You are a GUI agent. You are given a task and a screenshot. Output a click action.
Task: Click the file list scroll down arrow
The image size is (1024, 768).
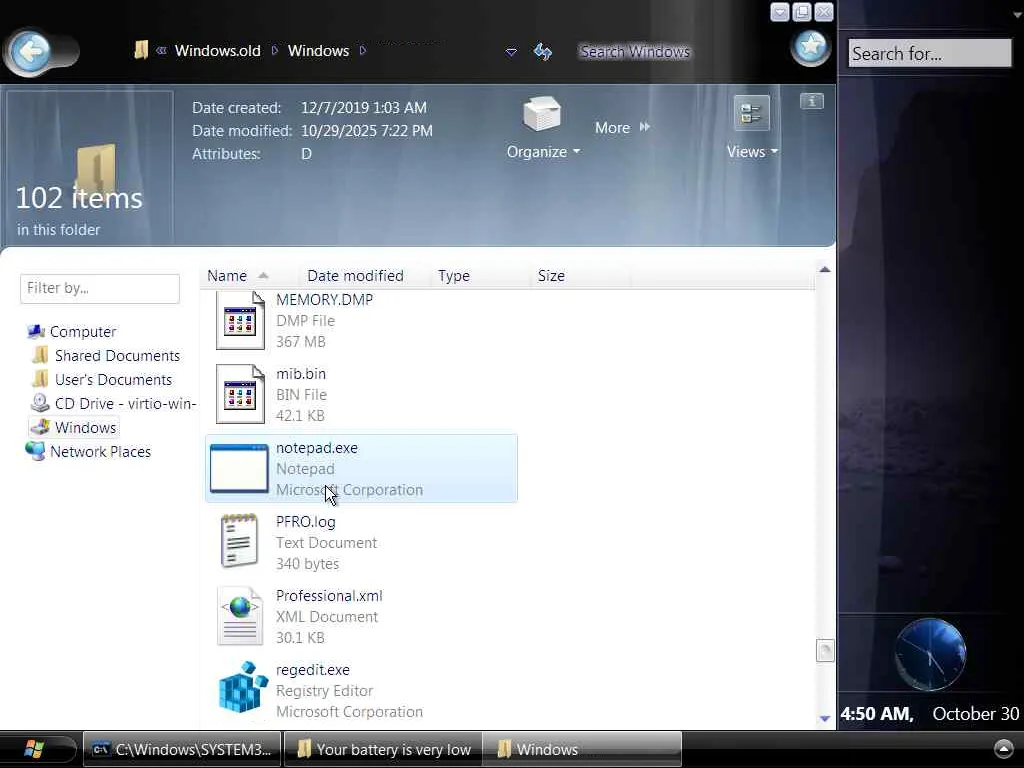tap(825, 718)
